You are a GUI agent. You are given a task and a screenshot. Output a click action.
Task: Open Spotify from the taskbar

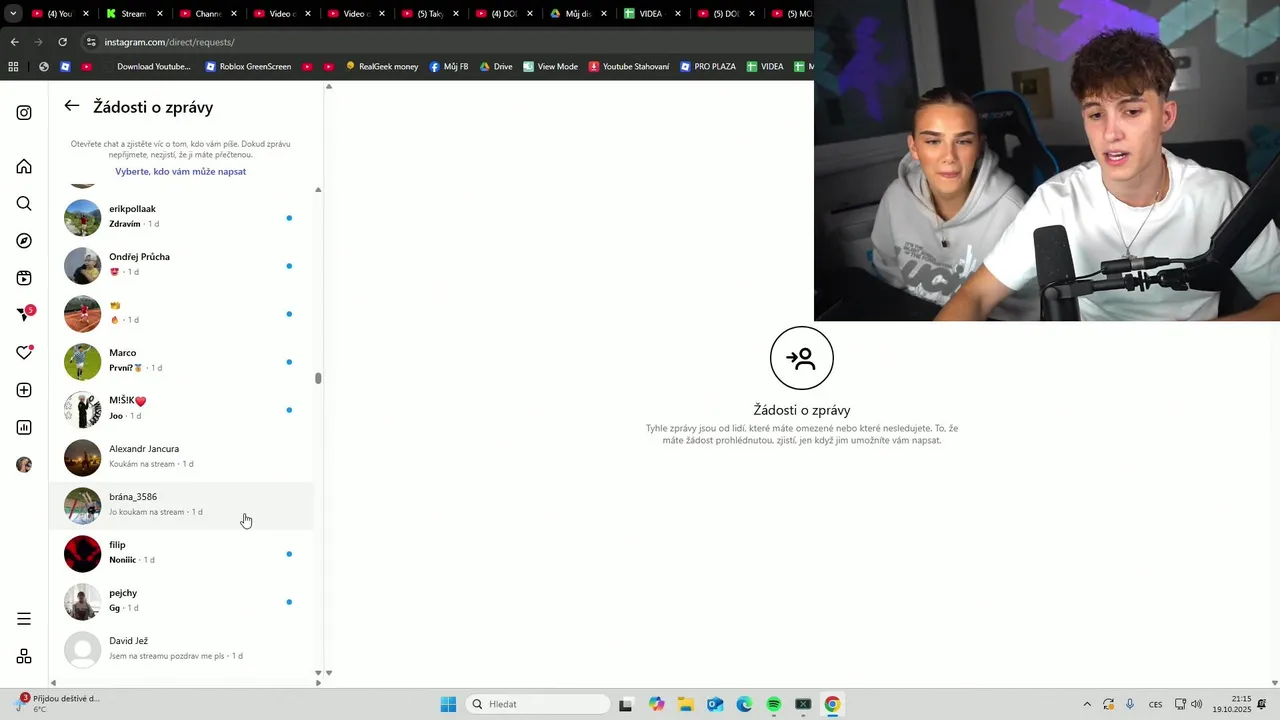point(774,704)
